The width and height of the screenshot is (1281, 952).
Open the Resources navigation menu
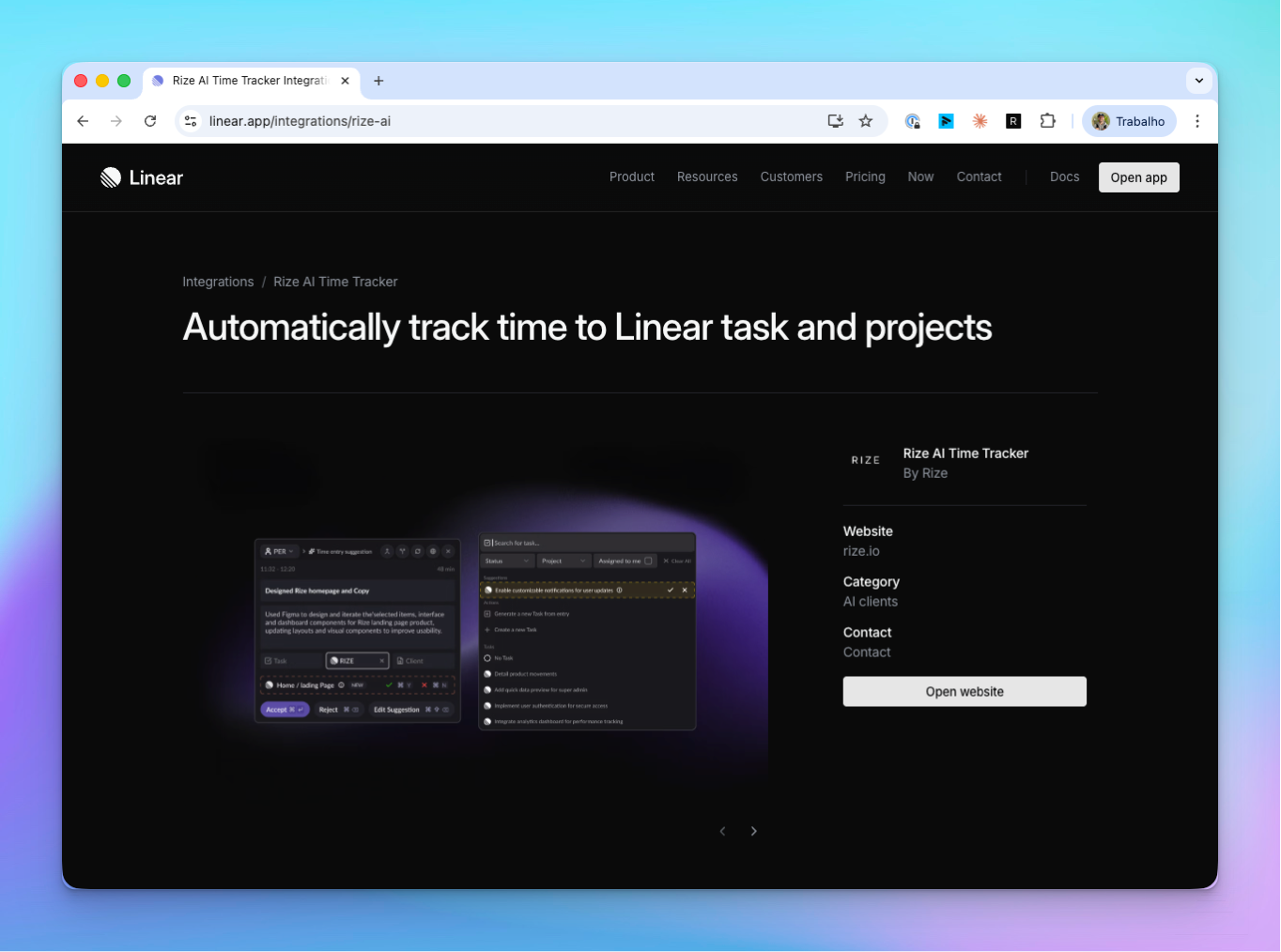coord(707,177)
